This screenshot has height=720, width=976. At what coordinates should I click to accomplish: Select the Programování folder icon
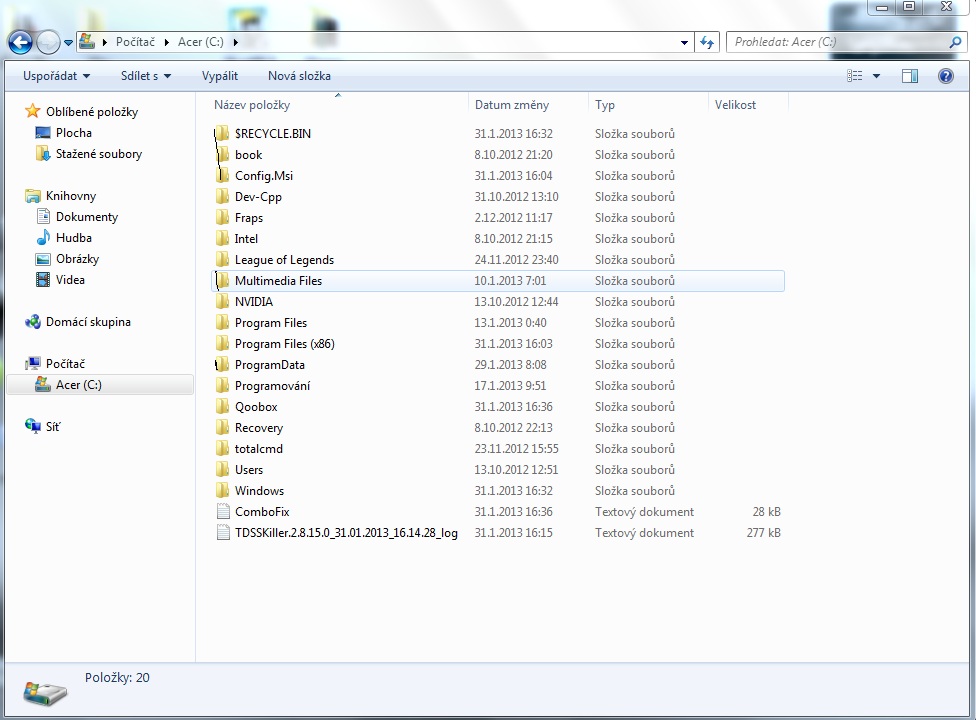point(222,386)
